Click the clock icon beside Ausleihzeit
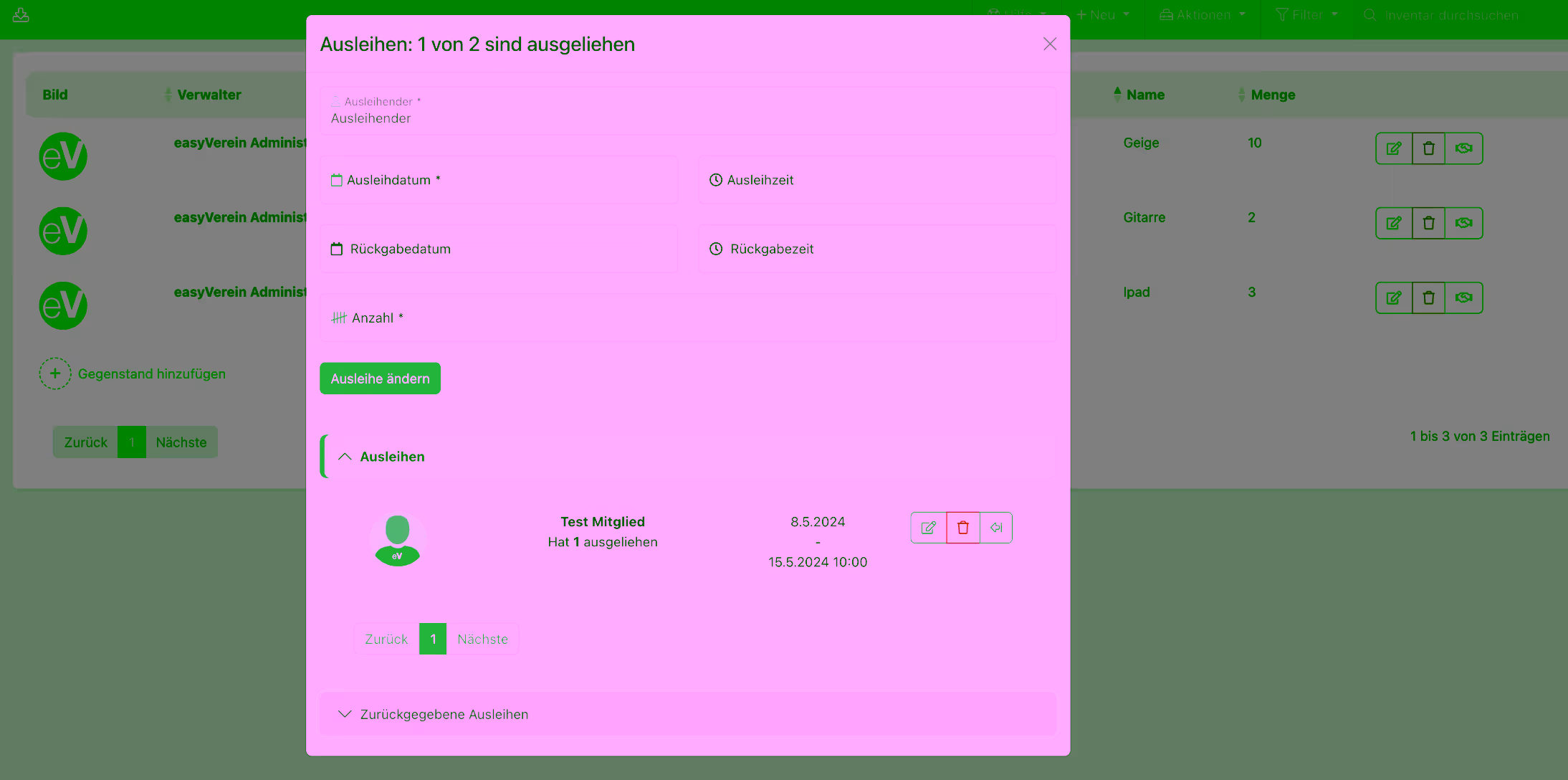Image resolution: width=1568 pixels, height=780 pixels. [x=716, y=180]
